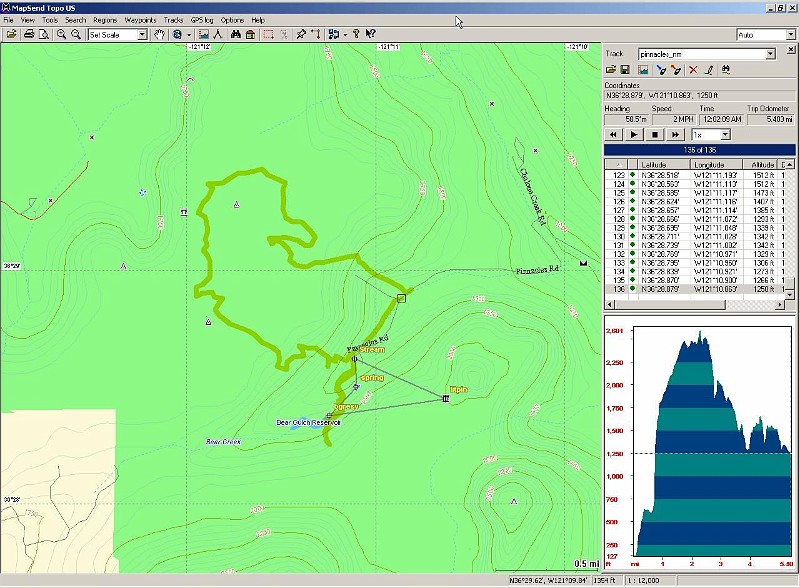Open the Search menu
Screen dimensions: 800x588
point(76,20)
